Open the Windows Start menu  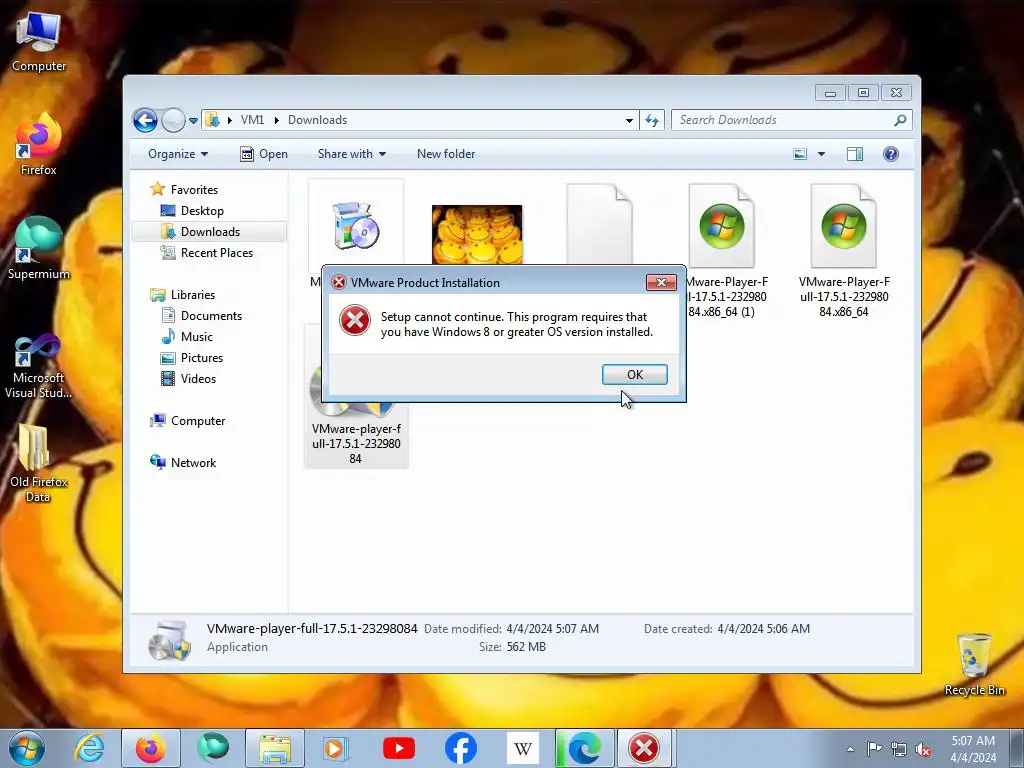point(27,748)
